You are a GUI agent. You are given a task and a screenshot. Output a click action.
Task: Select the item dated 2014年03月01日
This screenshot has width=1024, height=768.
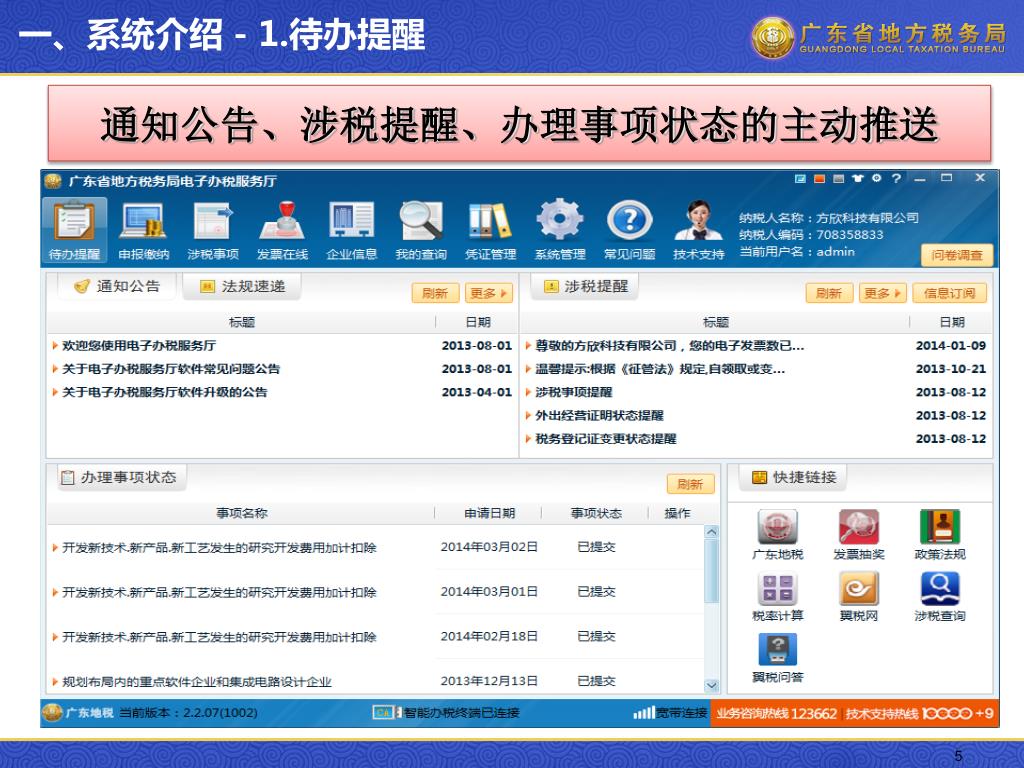pyautogui.click(x=376, y=592)
